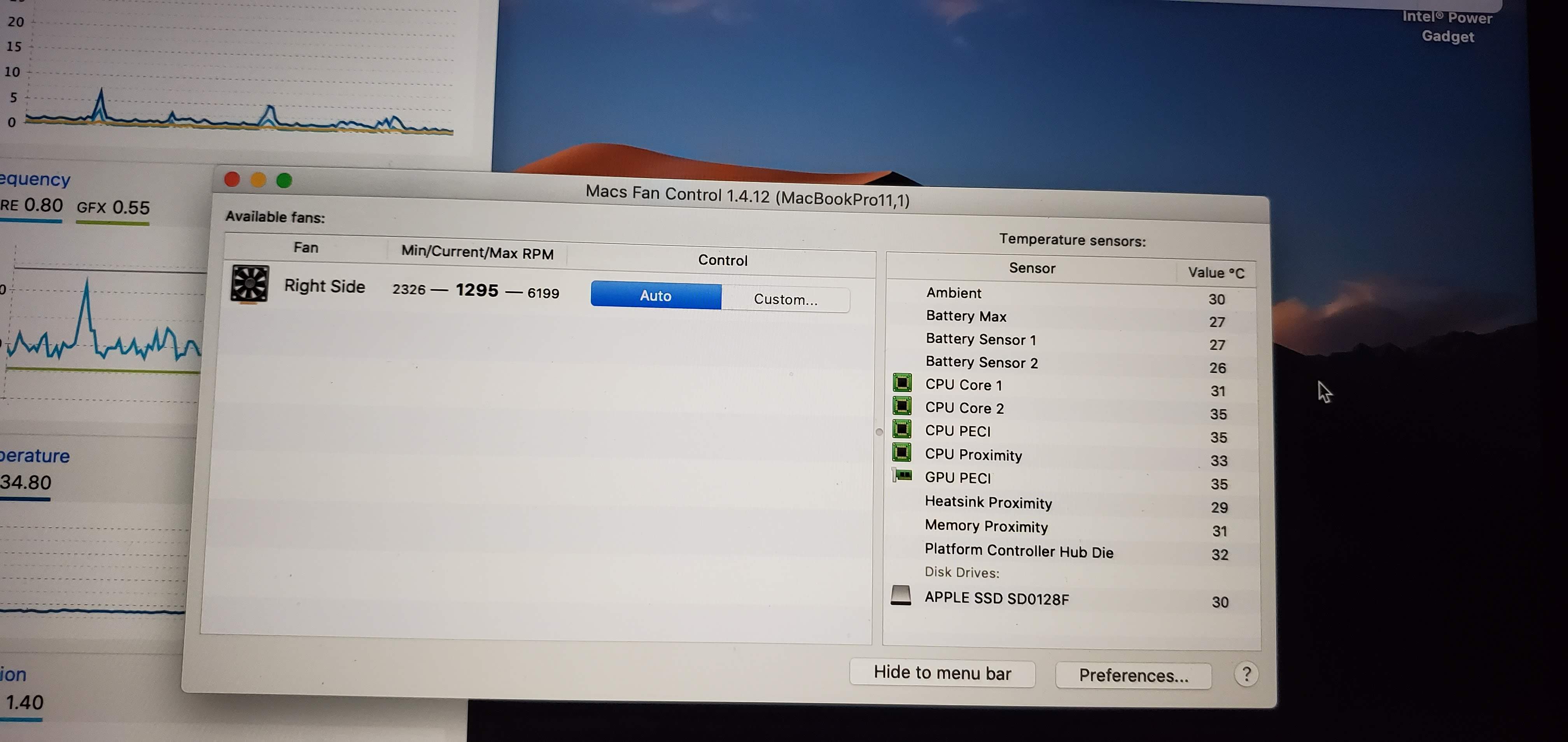Select the CPU Proximity label
This screenshot has height=742, width=1568.
pos(973,455)
